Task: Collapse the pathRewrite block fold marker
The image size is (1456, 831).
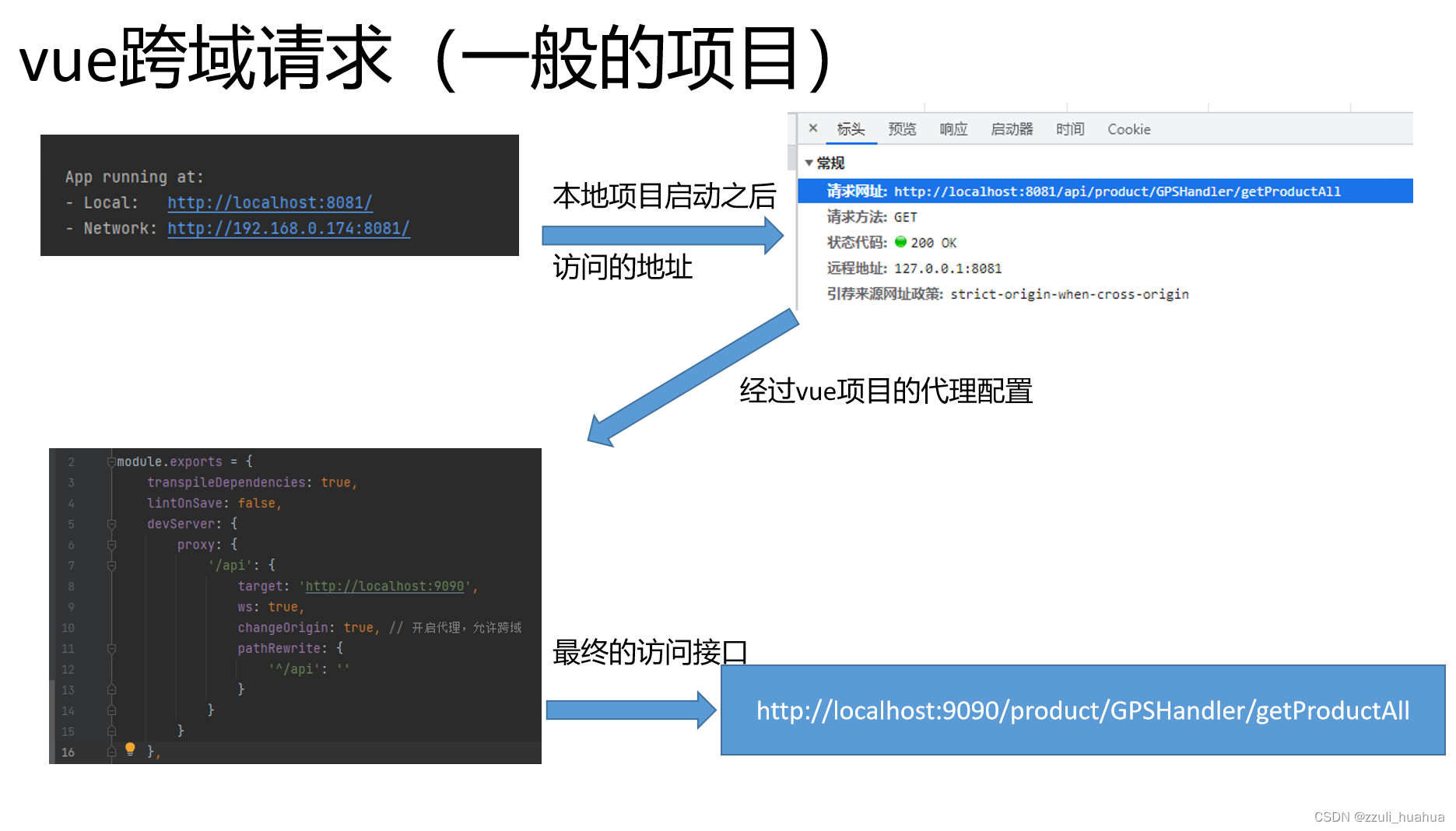Action: pyautogui.click(x=111, y=649)
